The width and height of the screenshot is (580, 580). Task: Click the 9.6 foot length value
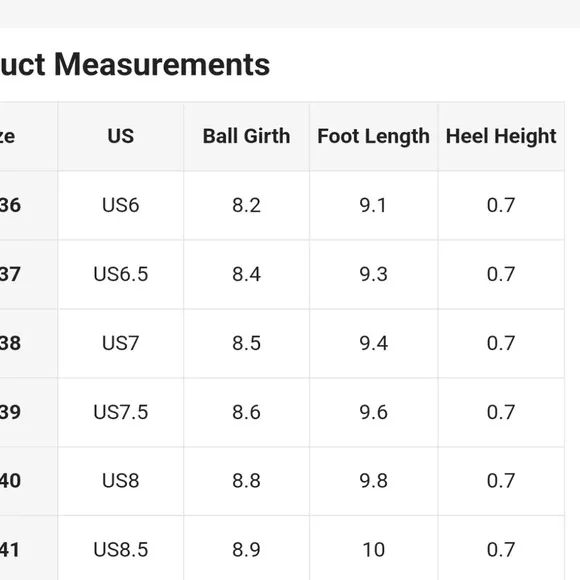pyautogui.click(x=374, y=412)
